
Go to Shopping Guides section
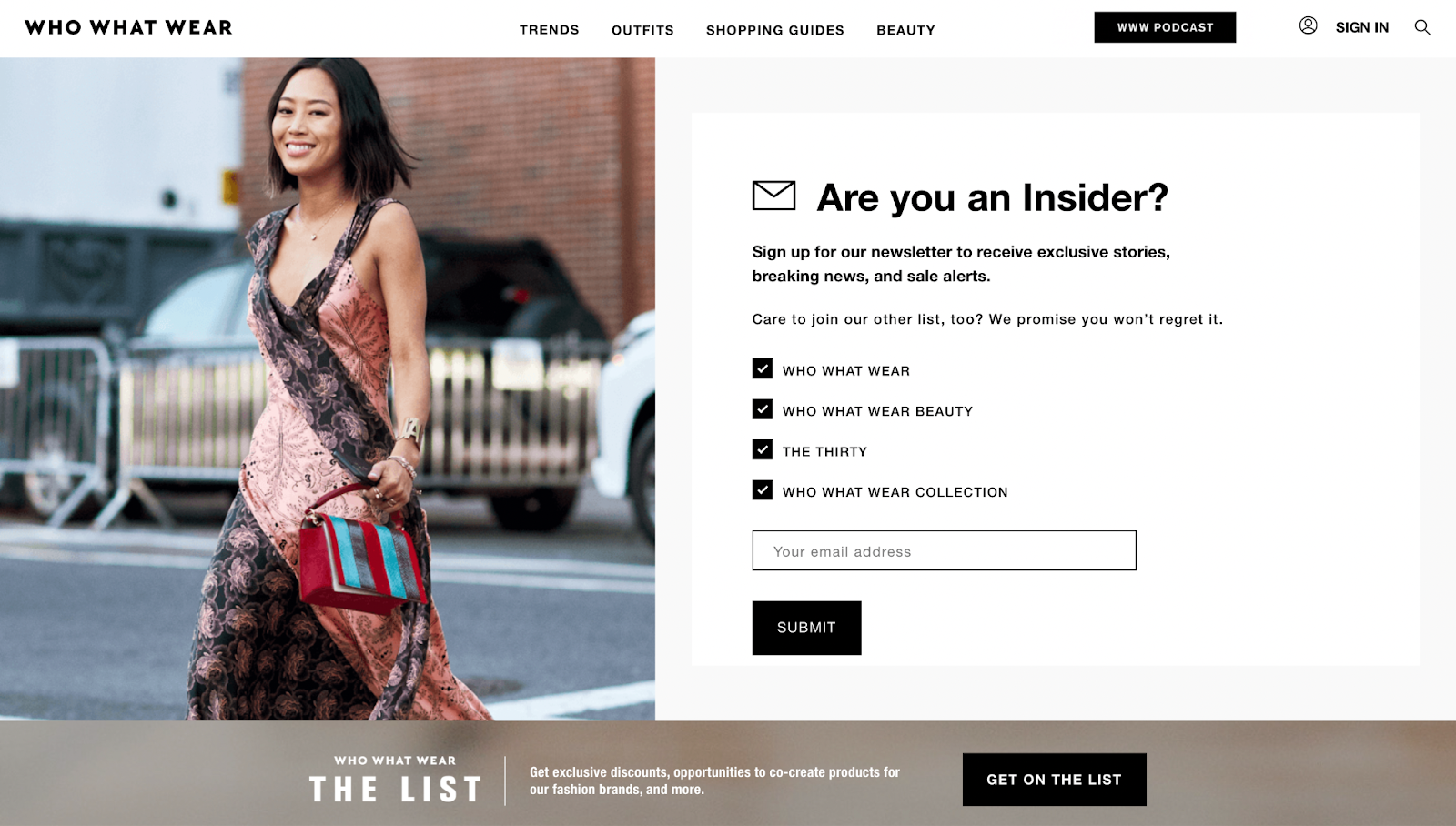(x=775, y=30)
